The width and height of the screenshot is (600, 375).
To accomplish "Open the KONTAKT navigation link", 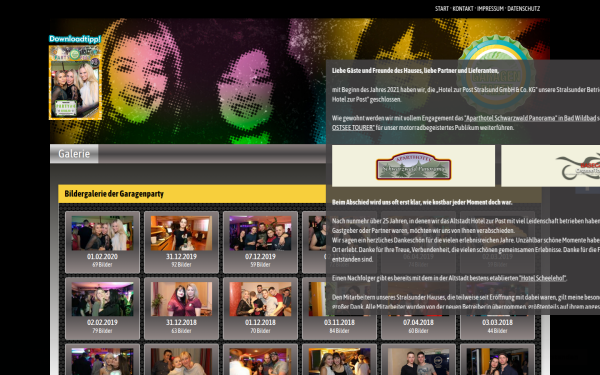I will point(463,8).
